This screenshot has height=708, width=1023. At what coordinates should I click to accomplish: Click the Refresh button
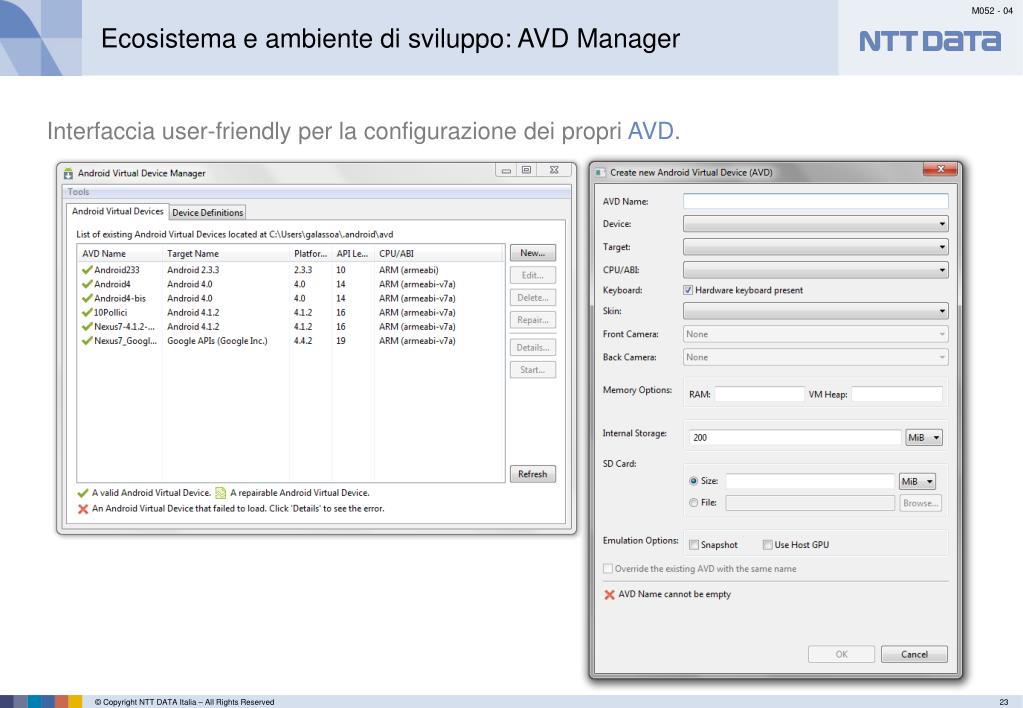[x=532, y=474]
